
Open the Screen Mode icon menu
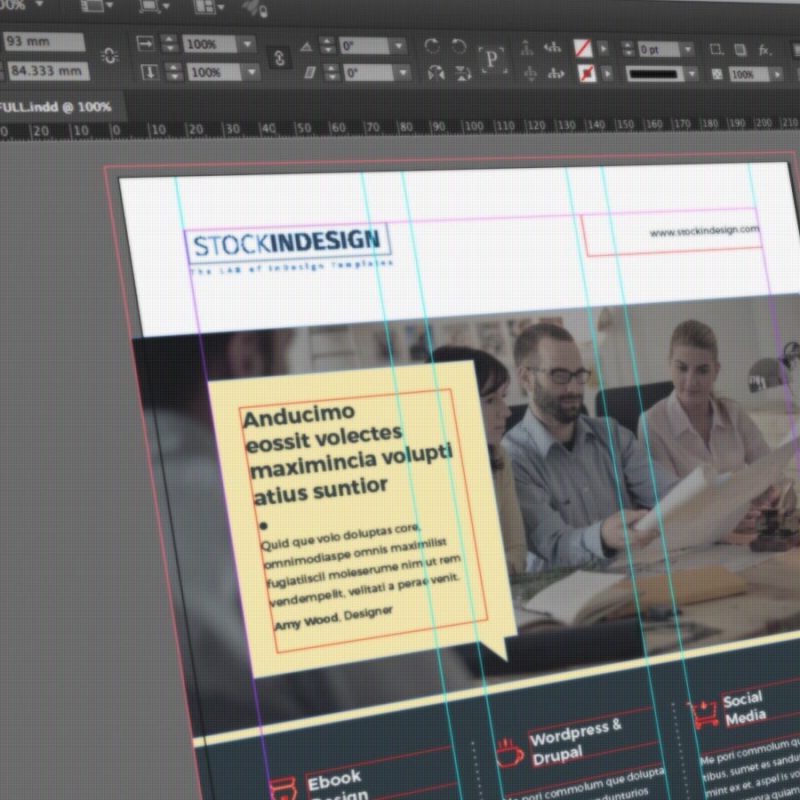[x=154, y=7]
